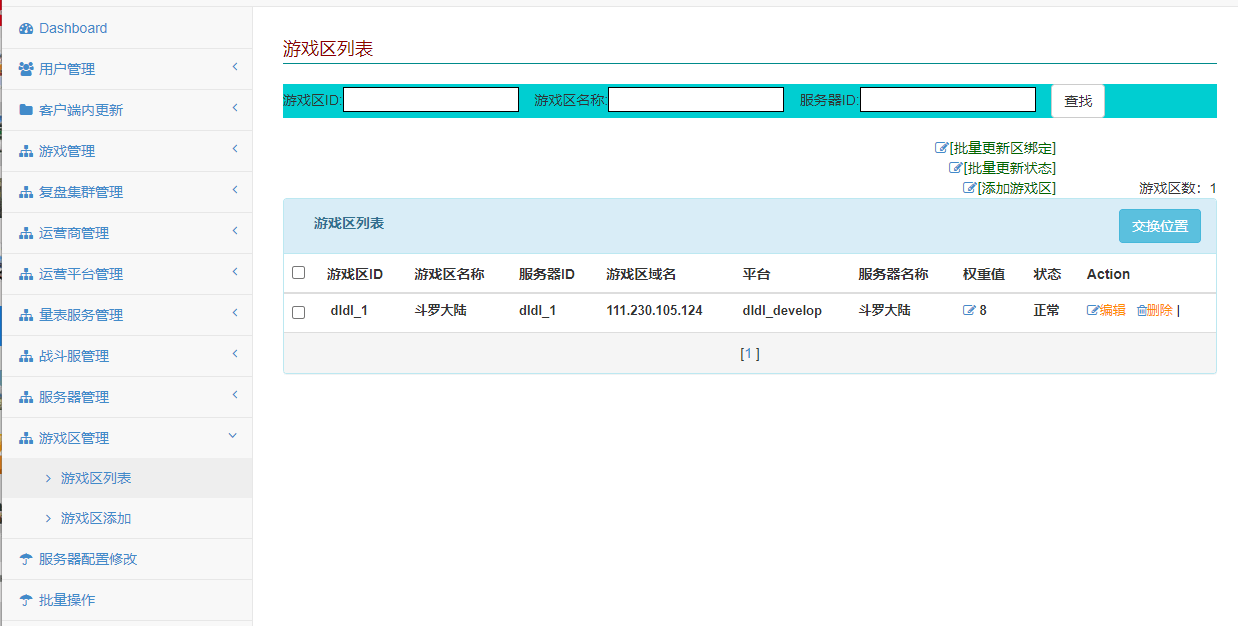Image resolution: width=1238 pixels, height=626 pixels.
Task: Expand the 游戏管理 menu chevron
Action: pyautogui.click(x=234, y=150)
